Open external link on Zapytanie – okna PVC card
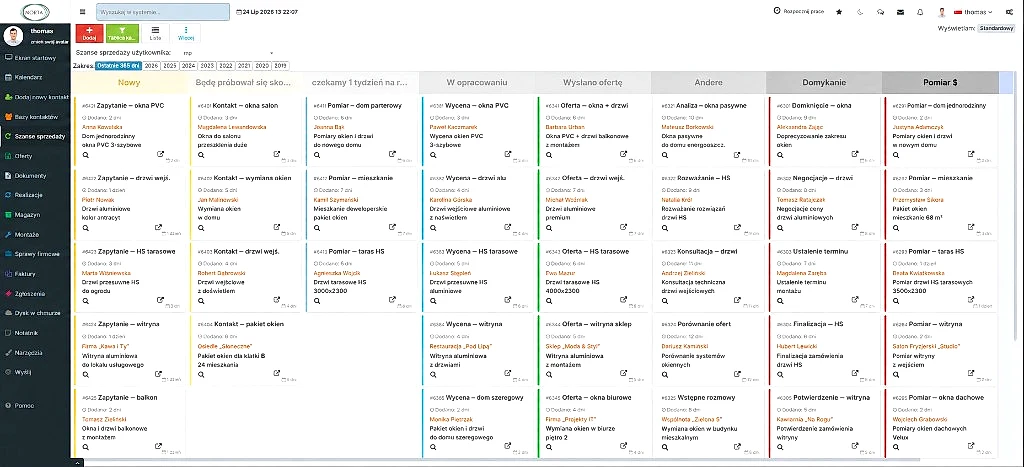Screen dimensions: 1024x467 pos(159,154)
